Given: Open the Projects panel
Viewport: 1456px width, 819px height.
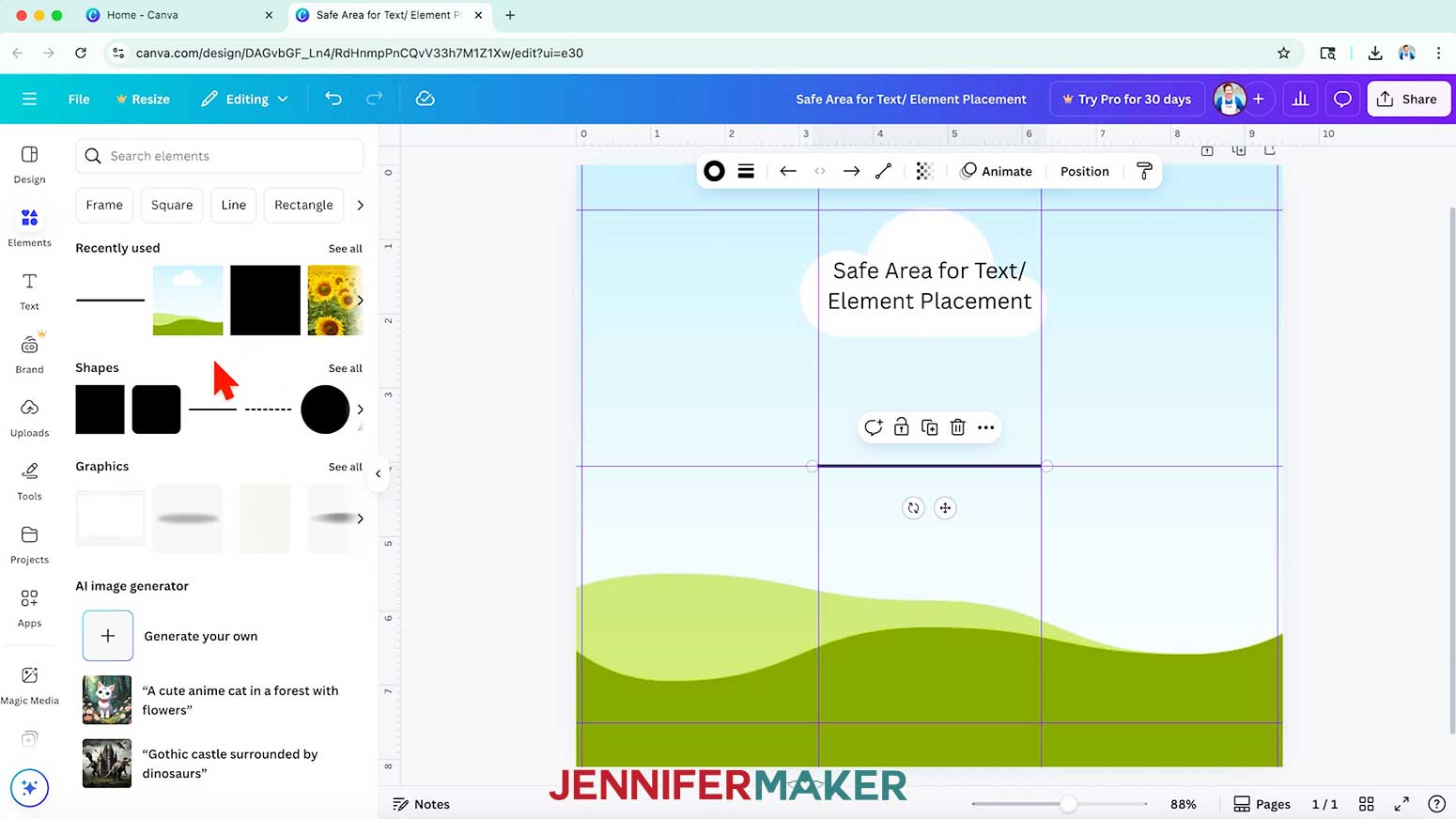Looking at the screenshot, I should point(29,545).
